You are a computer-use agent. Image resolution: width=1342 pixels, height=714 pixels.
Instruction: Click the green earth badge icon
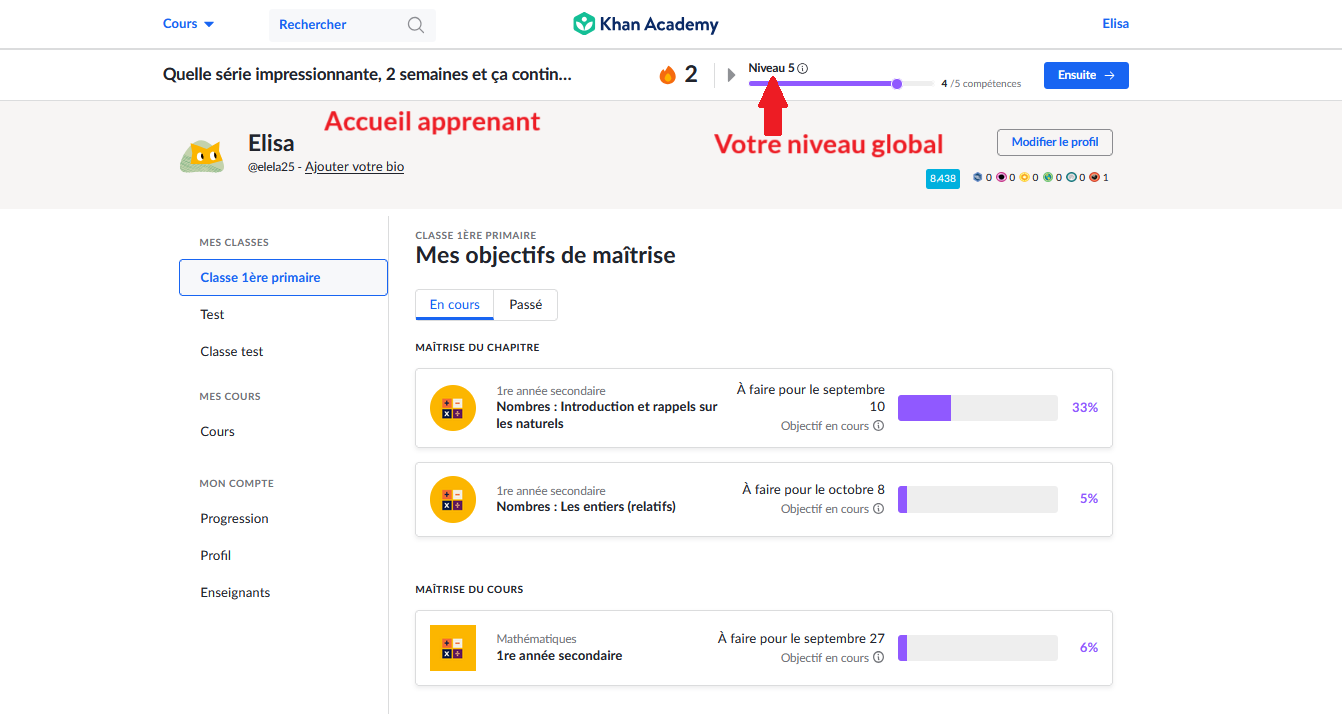pyautogui.click(x=1048, y=177)
